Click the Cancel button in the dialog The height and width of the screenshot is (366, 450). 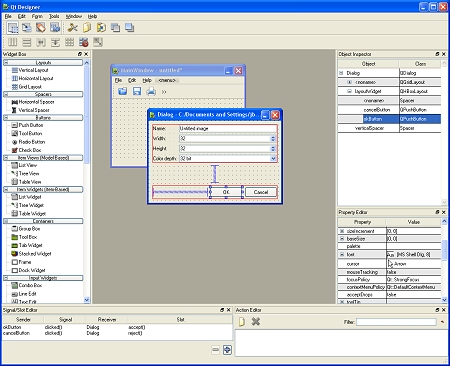(261, 192)
